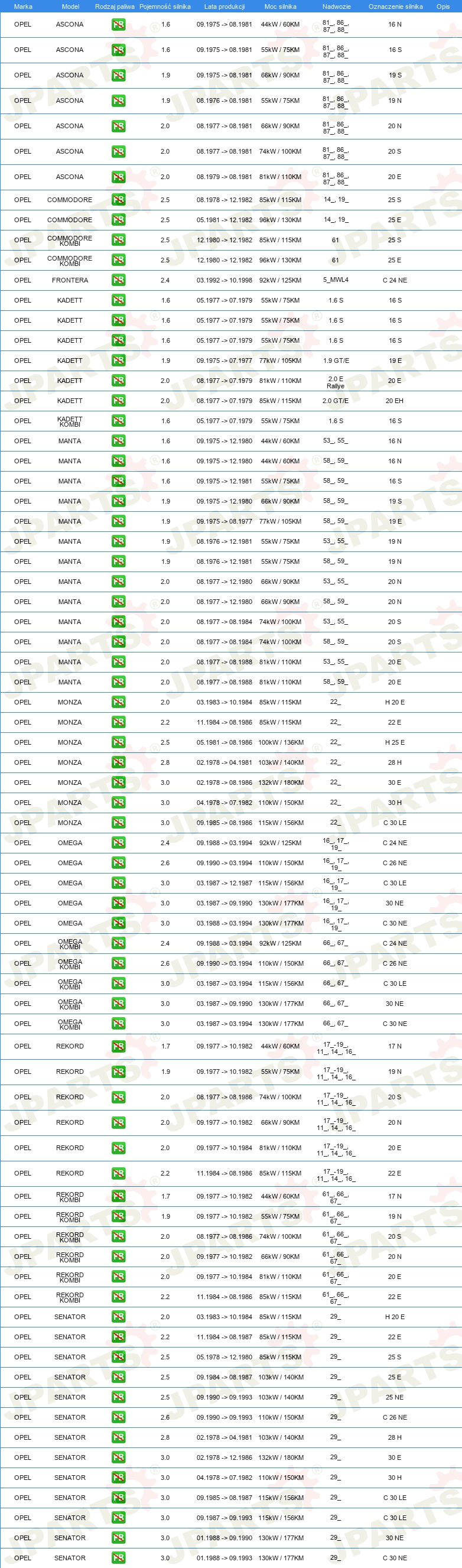The image size is (462, 1568).
Task: Click fuel icon in Monza H 20 E row
Action: coord(118,702)
